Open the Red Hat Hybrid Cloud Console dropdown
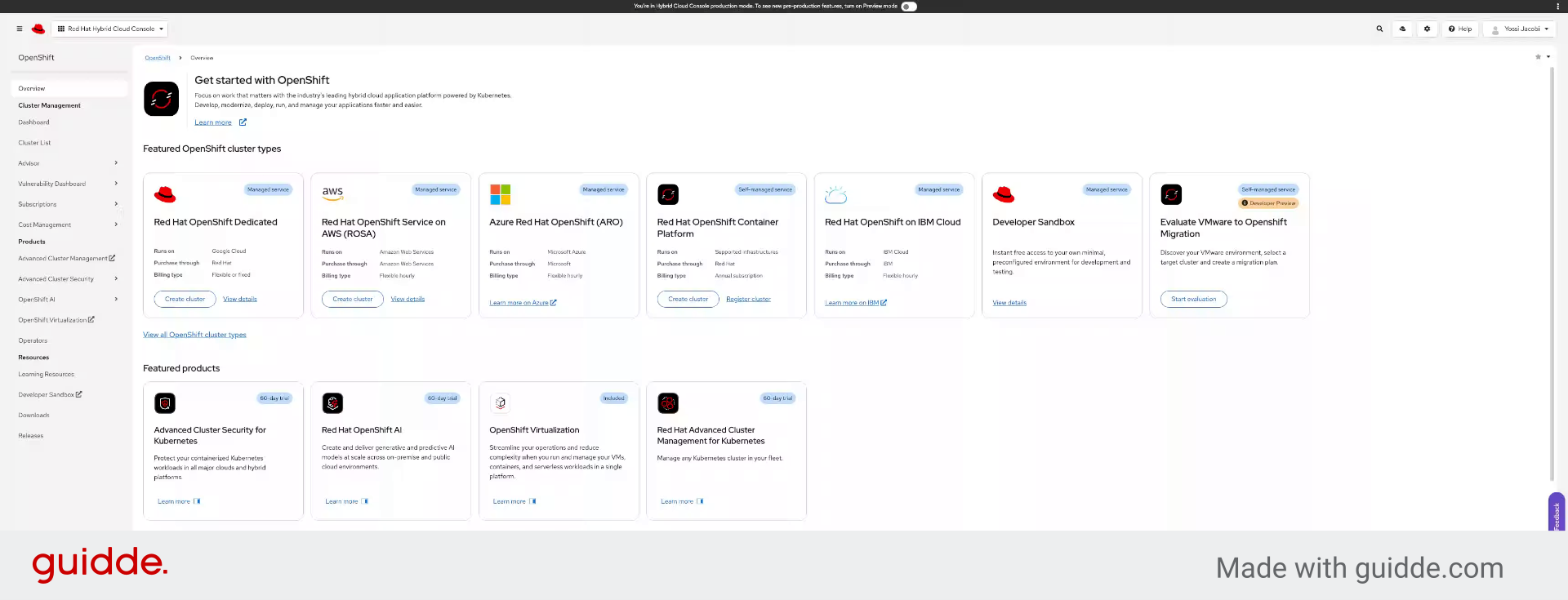The width and height of the screenshot is (1568, 600). 110,29
